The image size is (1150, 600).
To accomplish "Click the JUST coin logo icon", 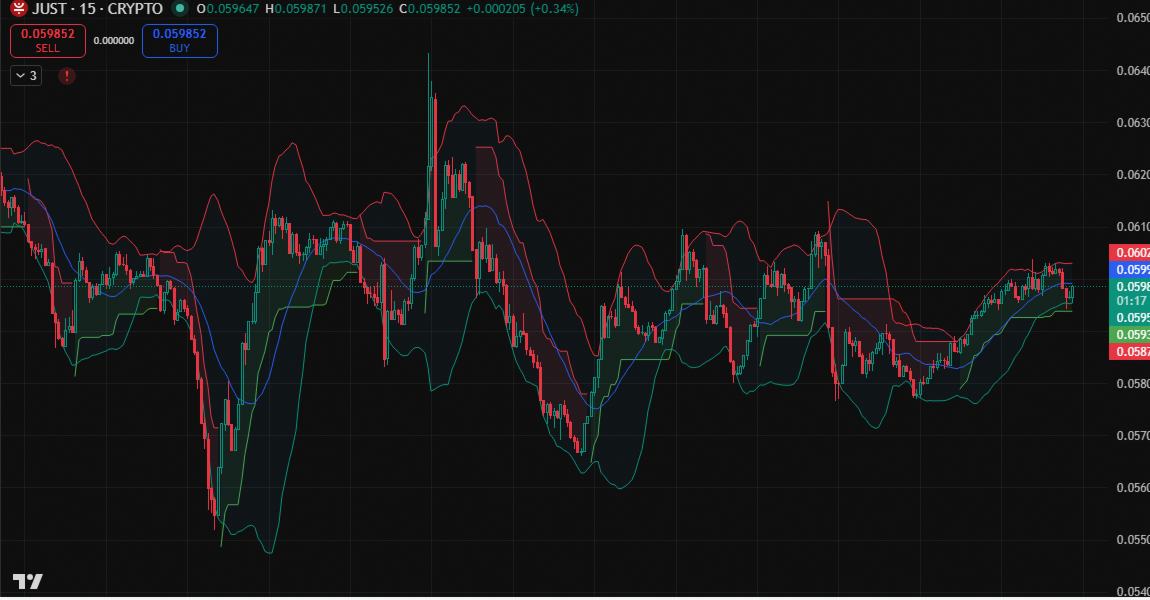I will click(x=17, y=9).
